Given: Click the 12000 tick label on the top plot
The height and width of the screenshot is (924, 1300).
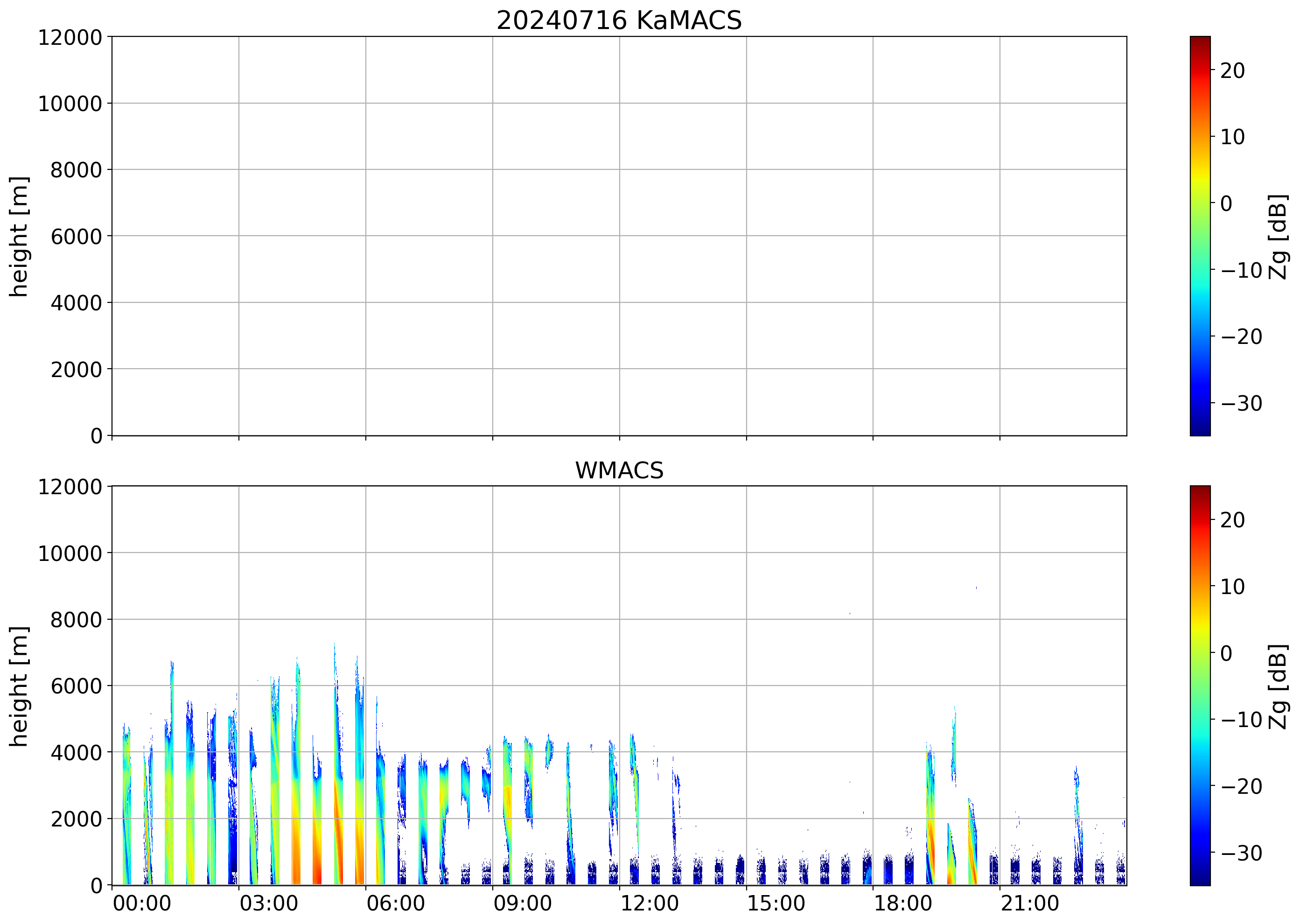Looking at the screenshot, I should point(70,37).
